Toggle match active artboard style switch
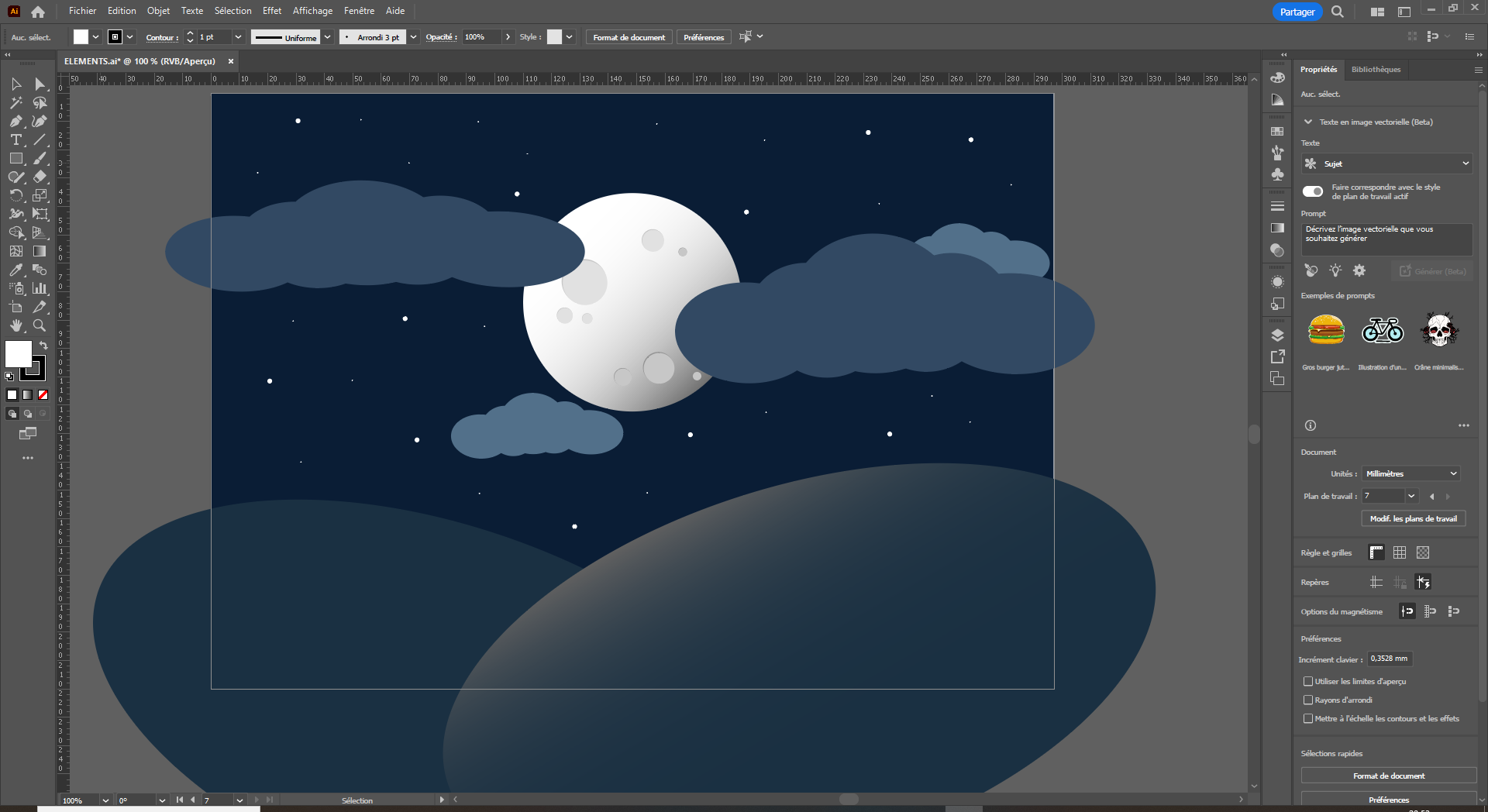The image size is (1488, 812). pyautogui.click(x=1313, y=191)
